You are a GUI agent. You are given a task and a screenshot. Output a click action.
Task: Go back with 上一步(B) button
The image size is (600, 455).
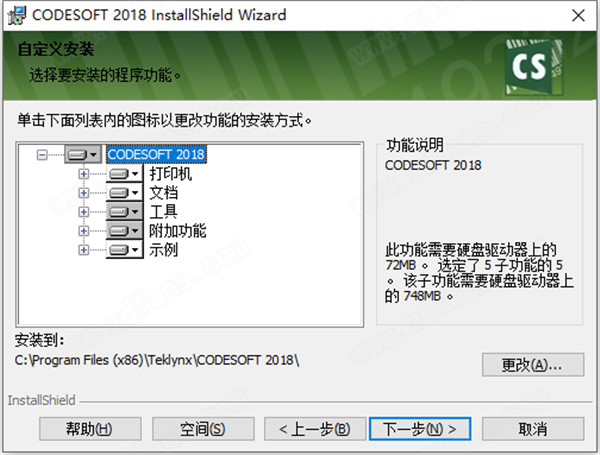[315, 429]
